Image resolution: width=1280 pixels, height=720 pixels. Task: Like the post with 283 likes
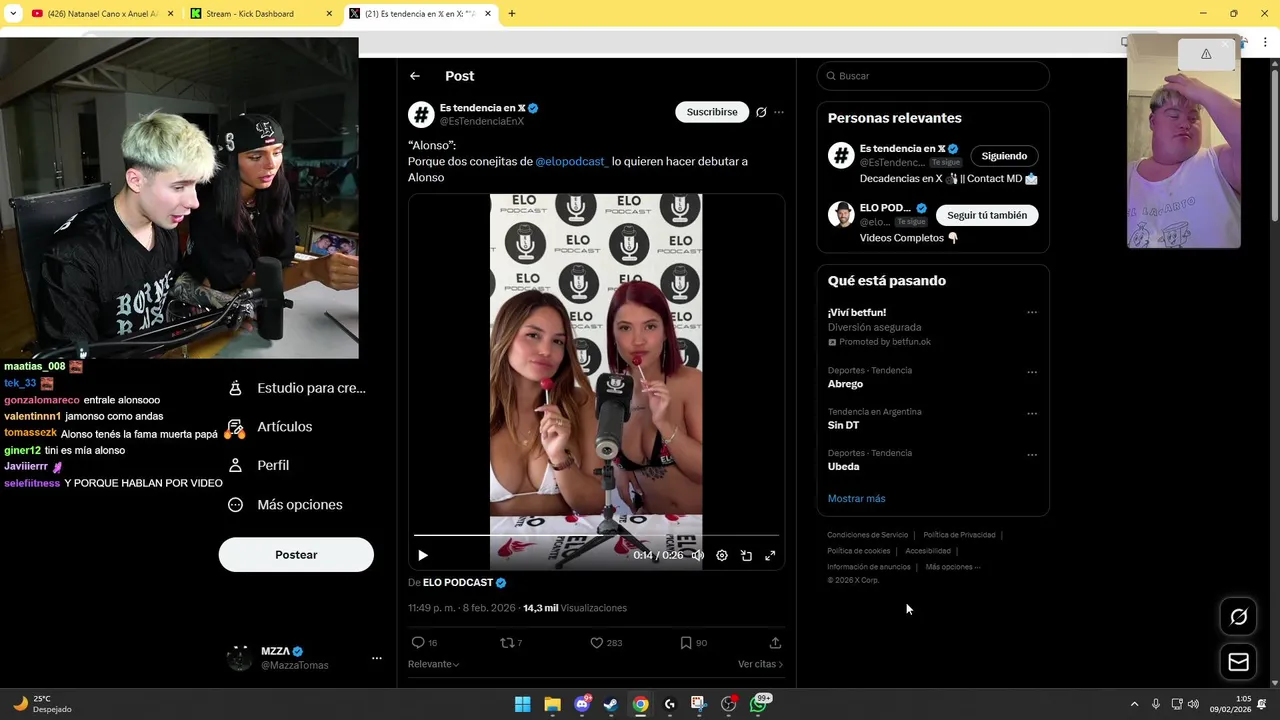(x=606, y=643)
